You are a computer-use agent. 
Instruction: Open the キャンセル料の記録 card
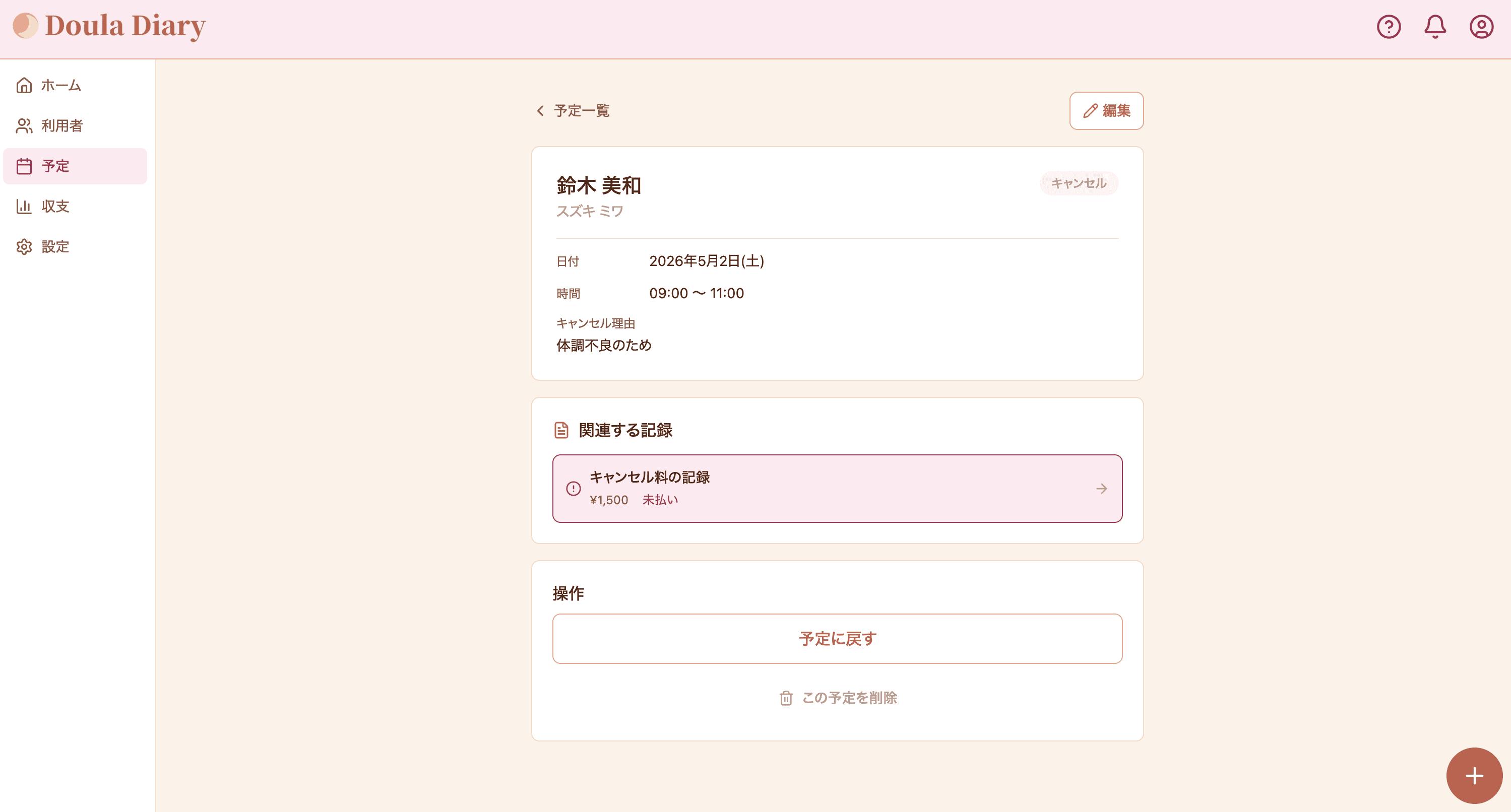[x=837, y=489]
